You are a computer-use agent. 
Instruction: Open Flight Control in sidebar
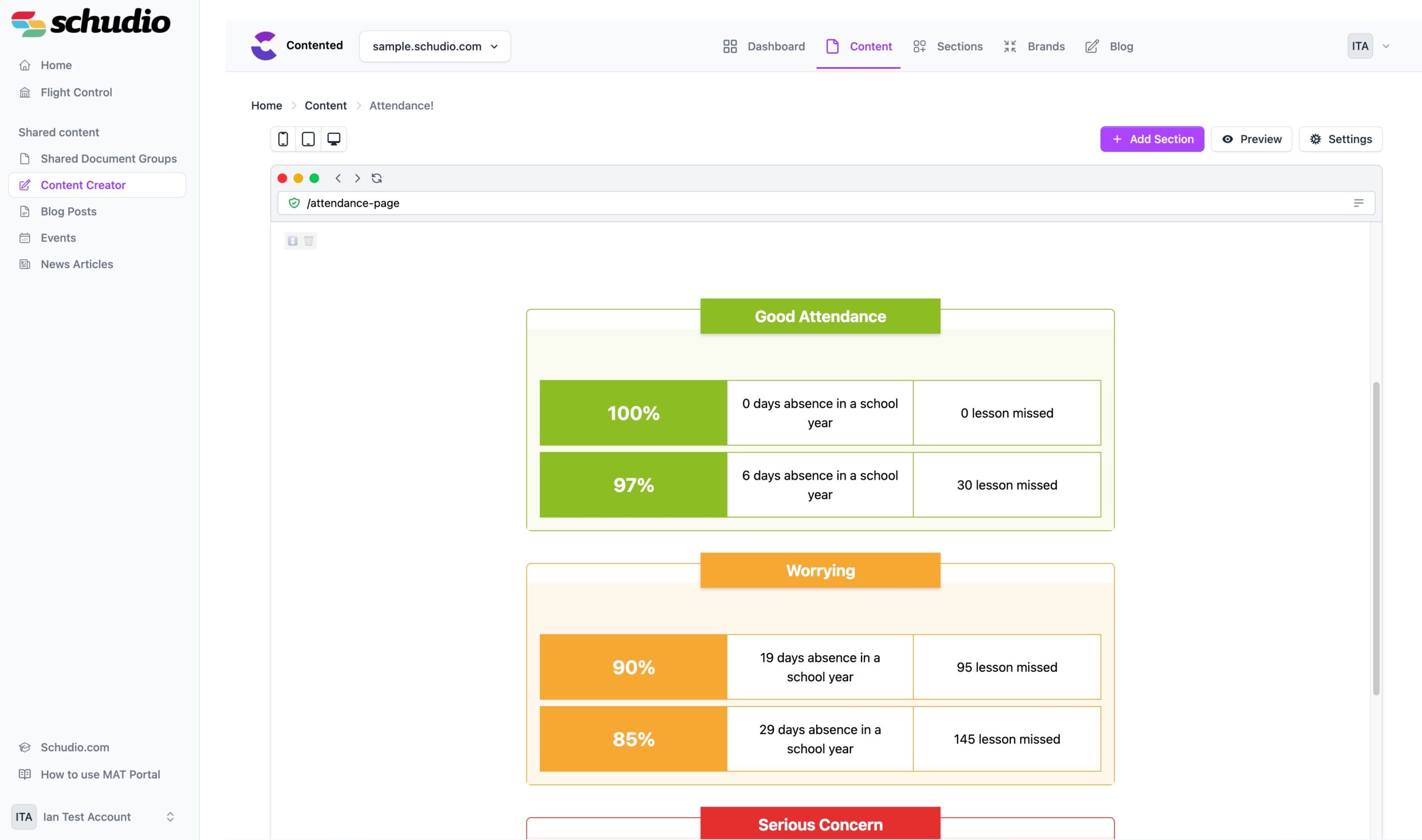(x=76, y=92)
